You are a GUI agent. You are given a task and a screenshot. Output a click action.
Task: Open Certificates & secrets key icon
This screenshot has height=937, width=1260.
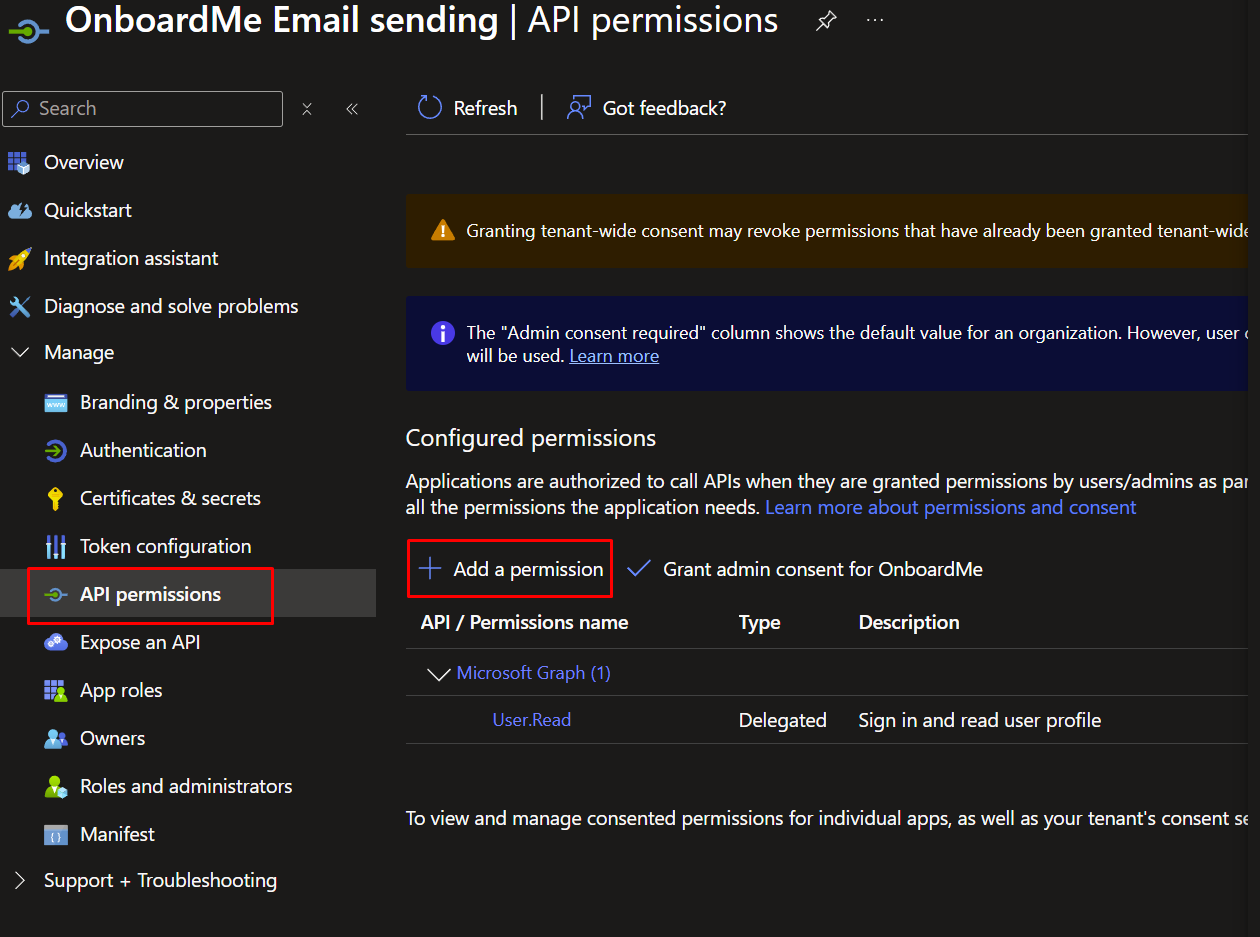tap(56, 498)
